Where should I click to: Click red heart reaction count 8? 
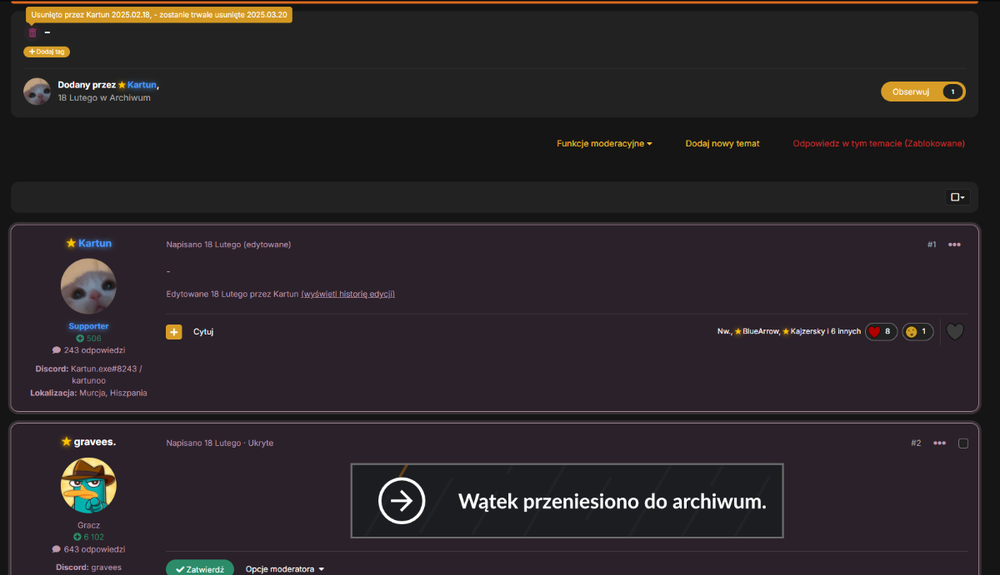(x=881, y=331)
